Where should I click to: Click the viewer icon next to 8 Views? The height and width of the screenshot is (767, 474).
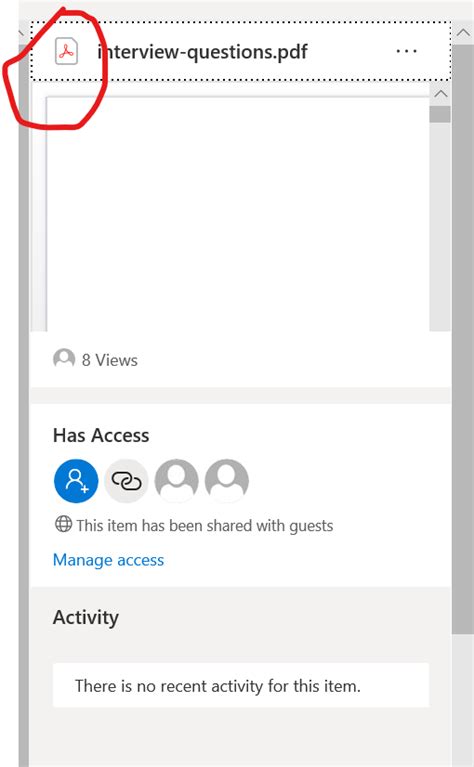click(64, 358)
